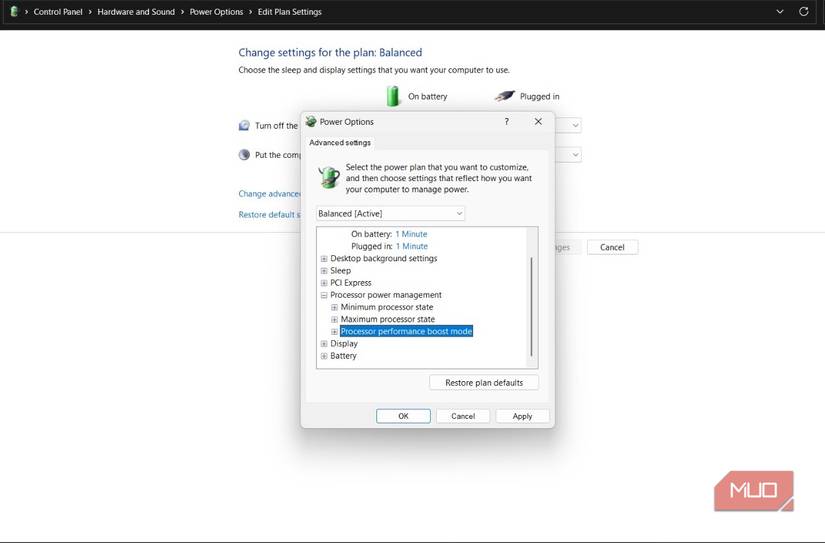
Task: Select Edit Plan Settings breadcrumb
Action: [289, 12]
